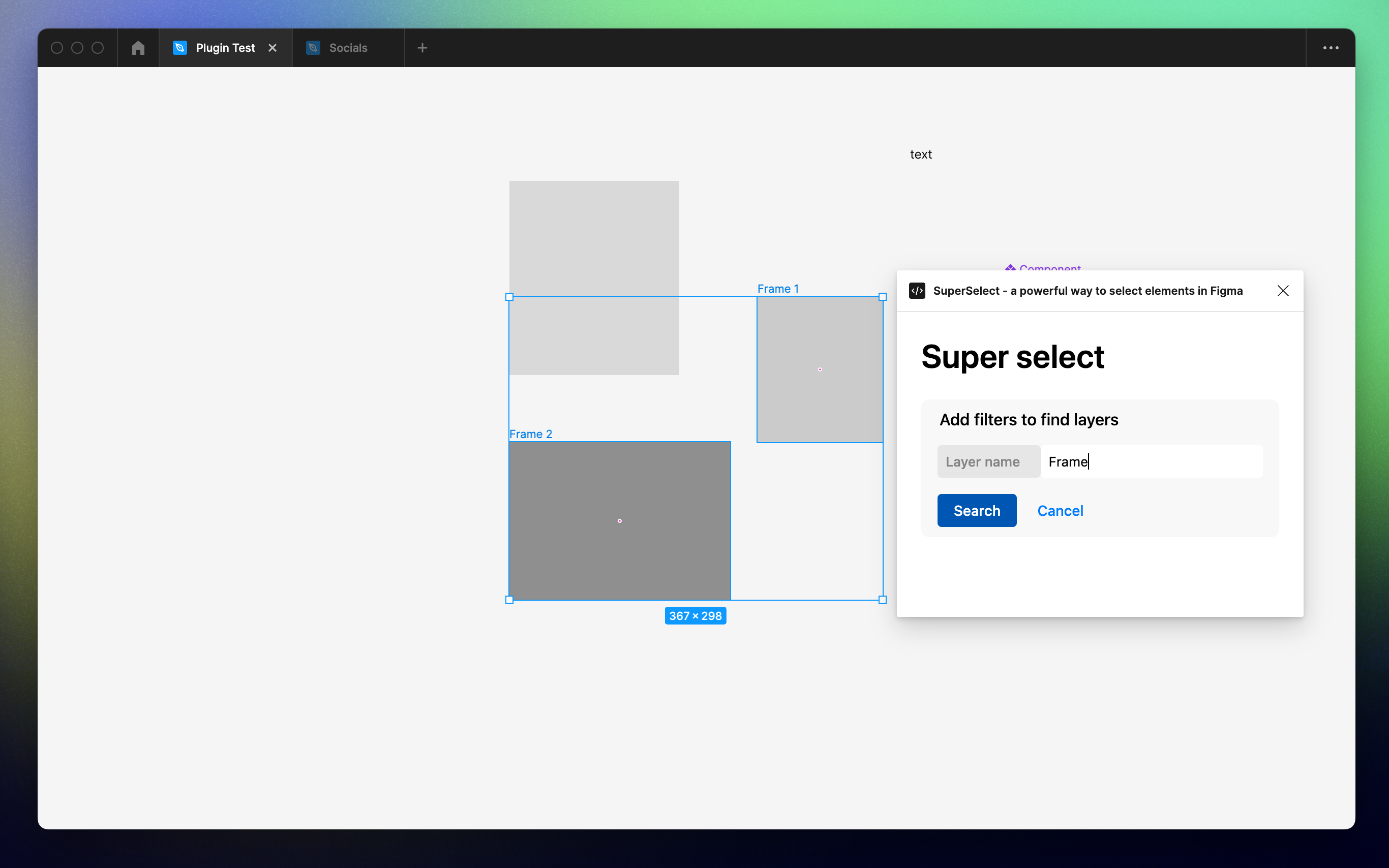Open the three-dot overflow menu
The image size is (1389, 868).
1331,48
